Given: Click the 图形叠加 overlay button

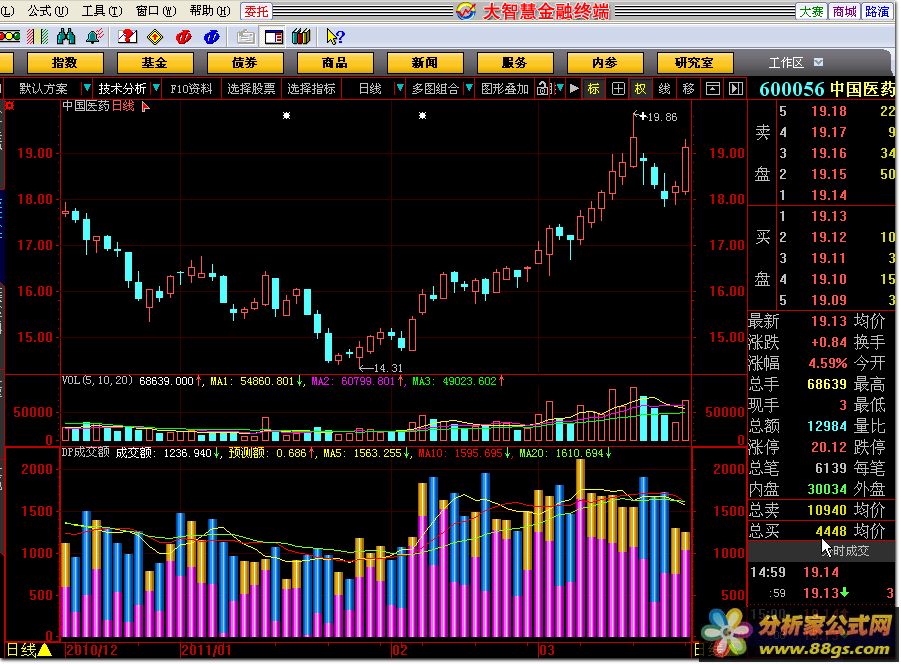Looking at the screenshot, I should click(x=505, y=88).
